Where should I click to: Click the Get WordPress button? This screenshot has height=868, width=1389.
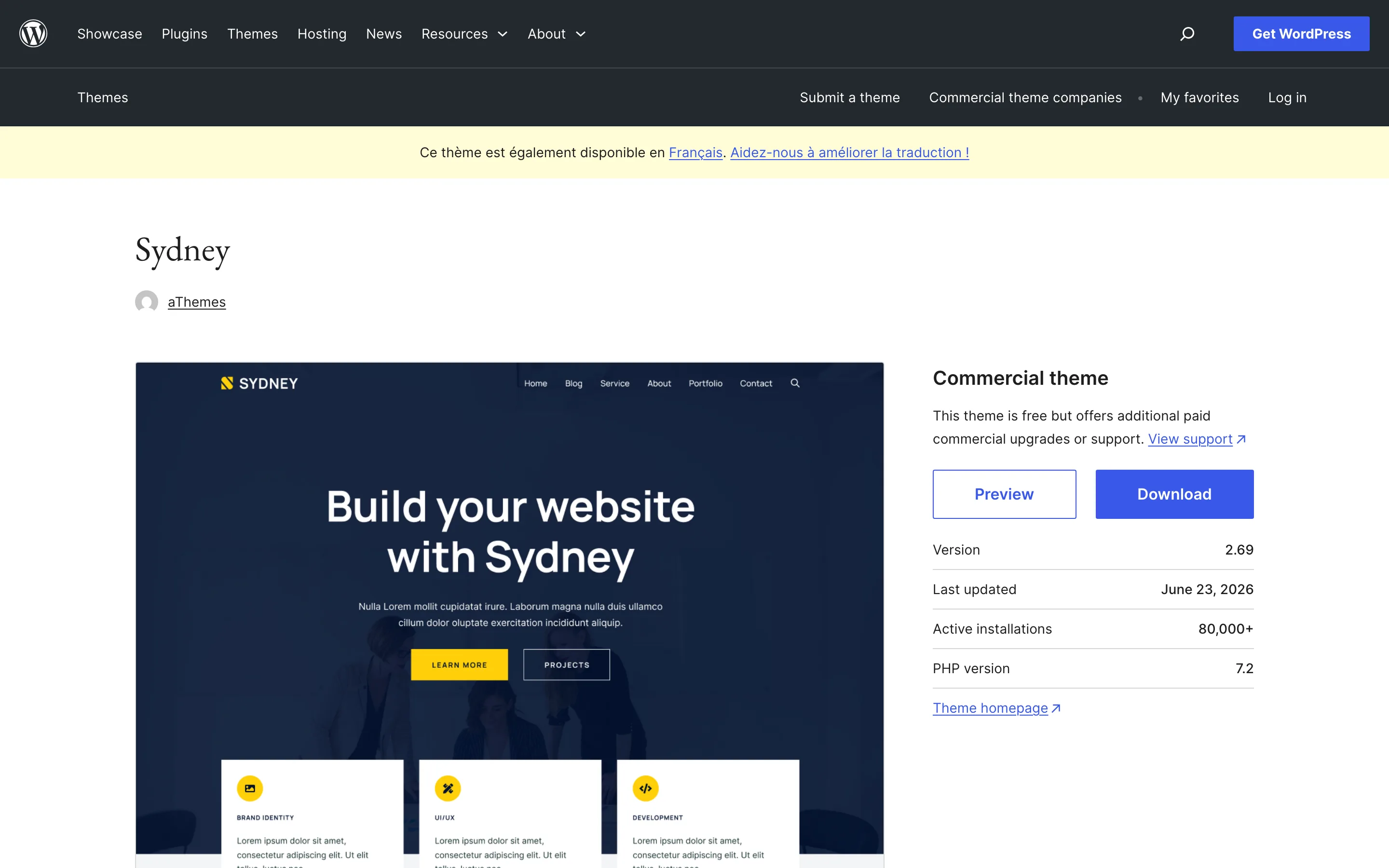coord(1301,34)
